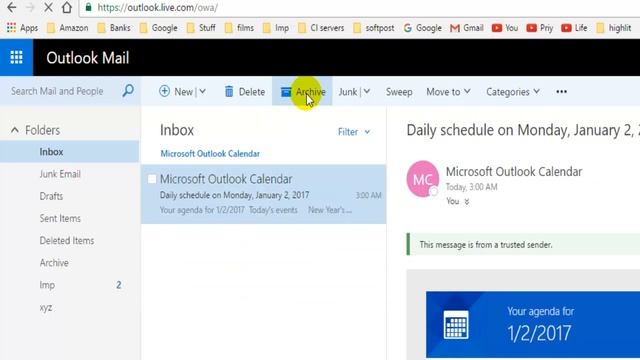Open the YouTube 'Priy' bookmark

(x=540, y=28)
